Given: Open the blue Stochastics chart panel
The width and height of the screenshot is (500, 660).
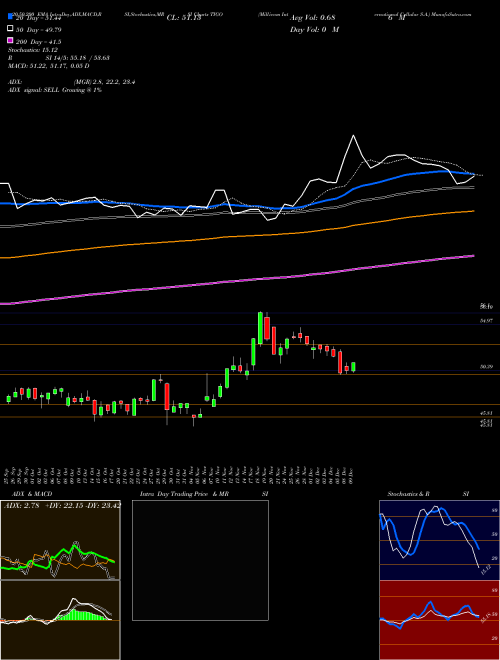Looking at the screenshot, I should (439, 540).
